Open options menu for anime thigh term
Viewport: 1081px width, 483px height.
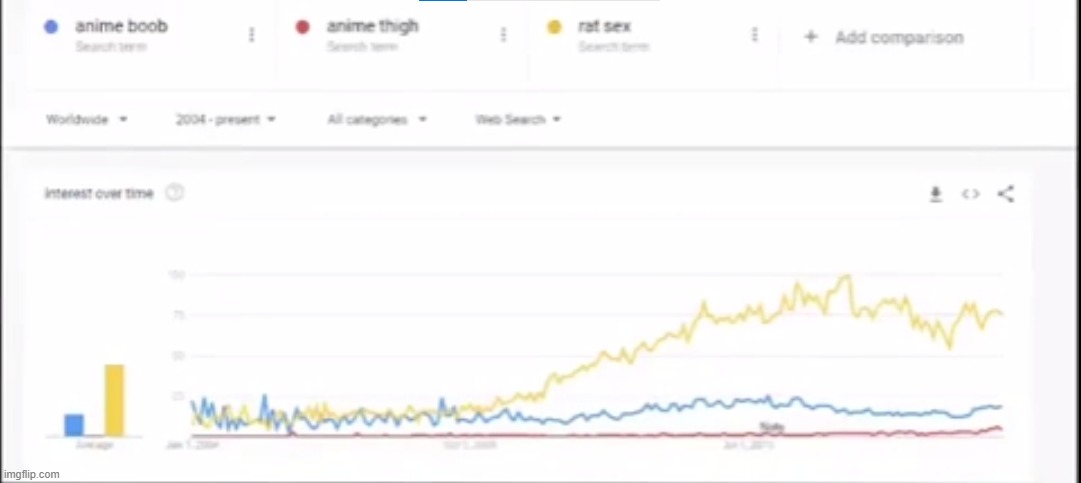[503, 34]
